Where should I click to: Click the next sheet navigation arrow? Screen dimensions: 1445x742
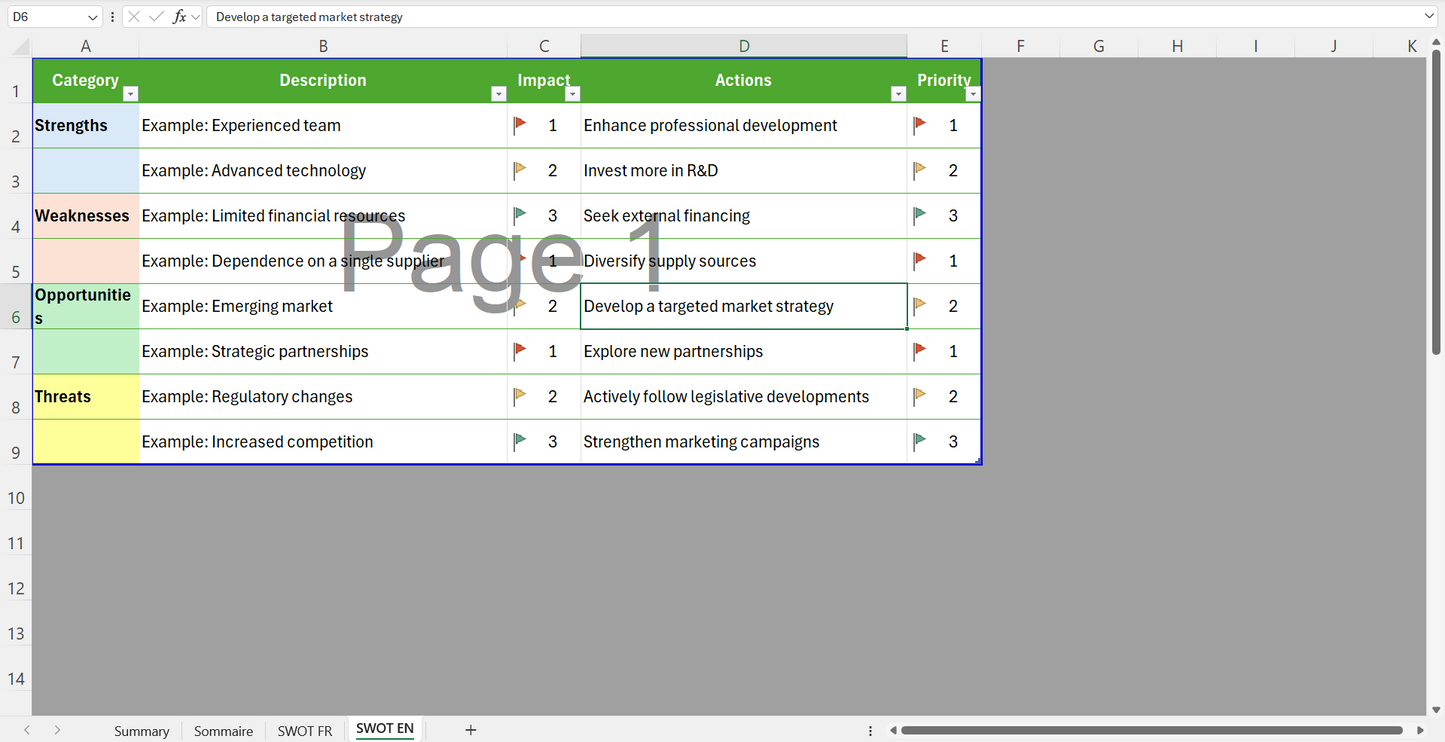(57, 730)
